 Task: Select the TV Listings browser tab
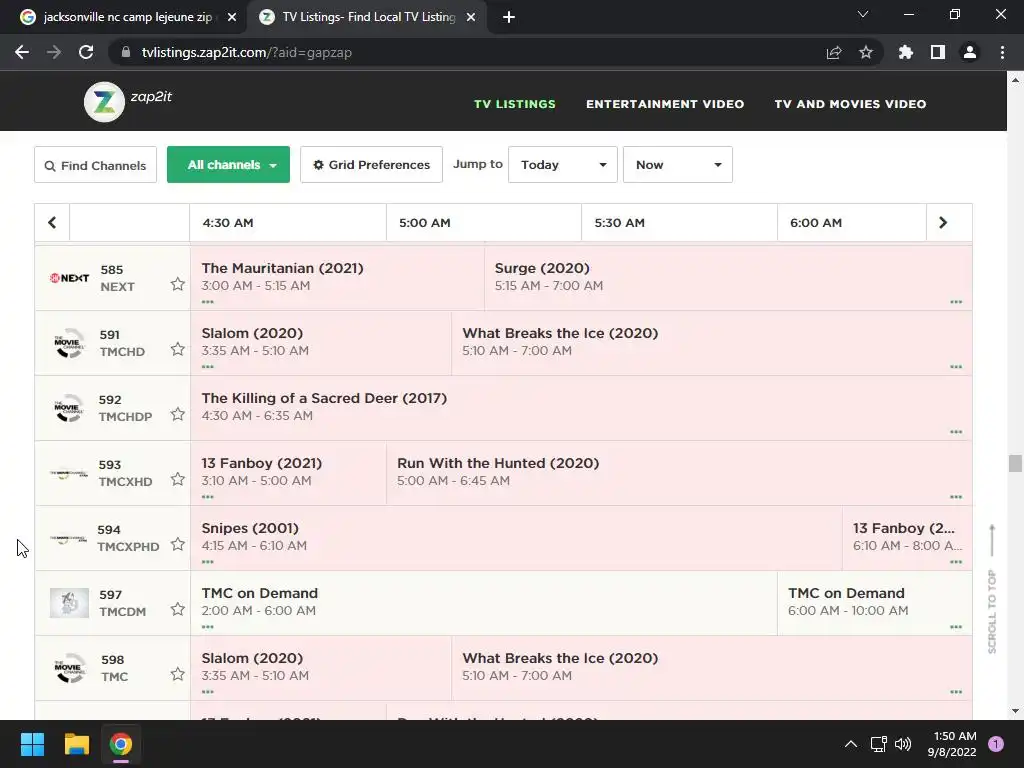click(369, 18)
